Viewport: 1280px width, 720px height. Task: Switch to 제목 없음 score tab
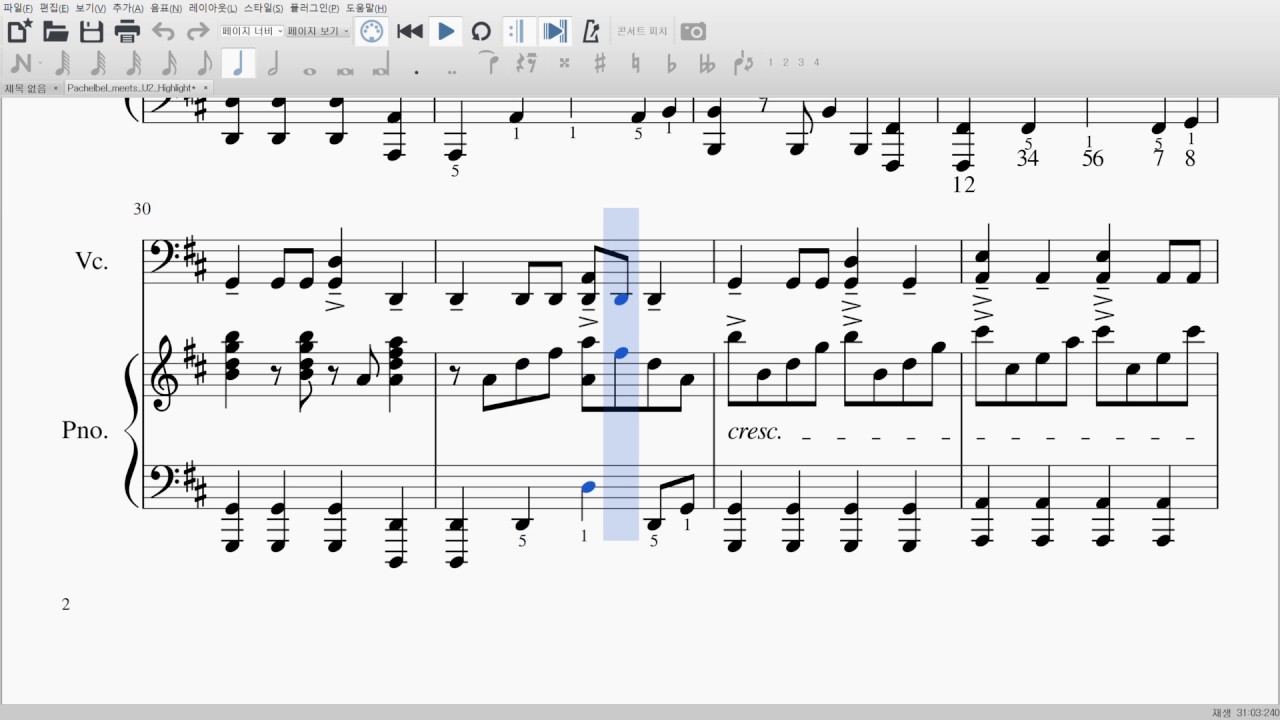click(x=26, y=88)
